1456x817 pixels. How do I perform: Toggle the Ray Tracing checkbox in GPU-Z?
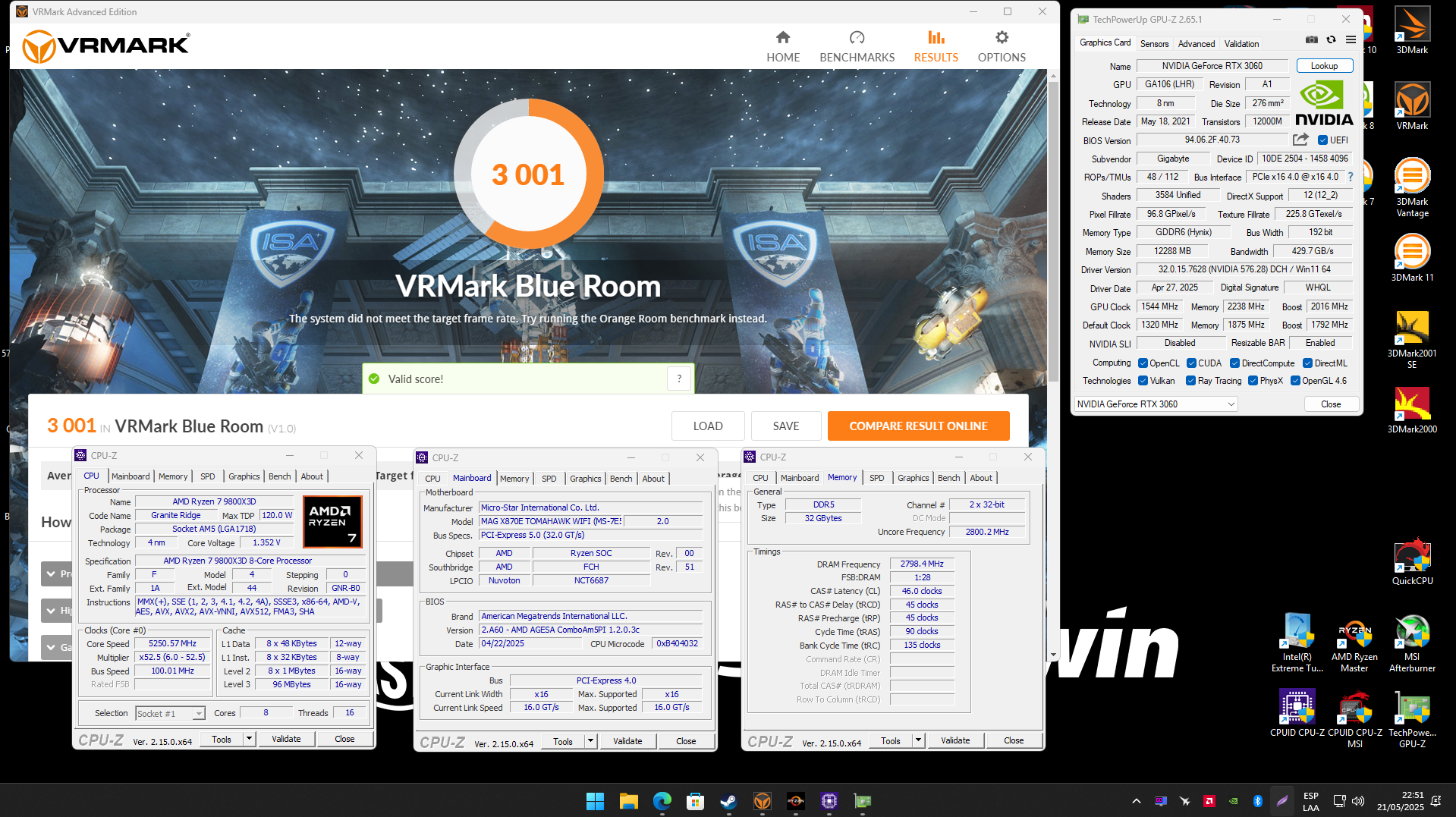pyautogui.click(x=1190, y=381)
